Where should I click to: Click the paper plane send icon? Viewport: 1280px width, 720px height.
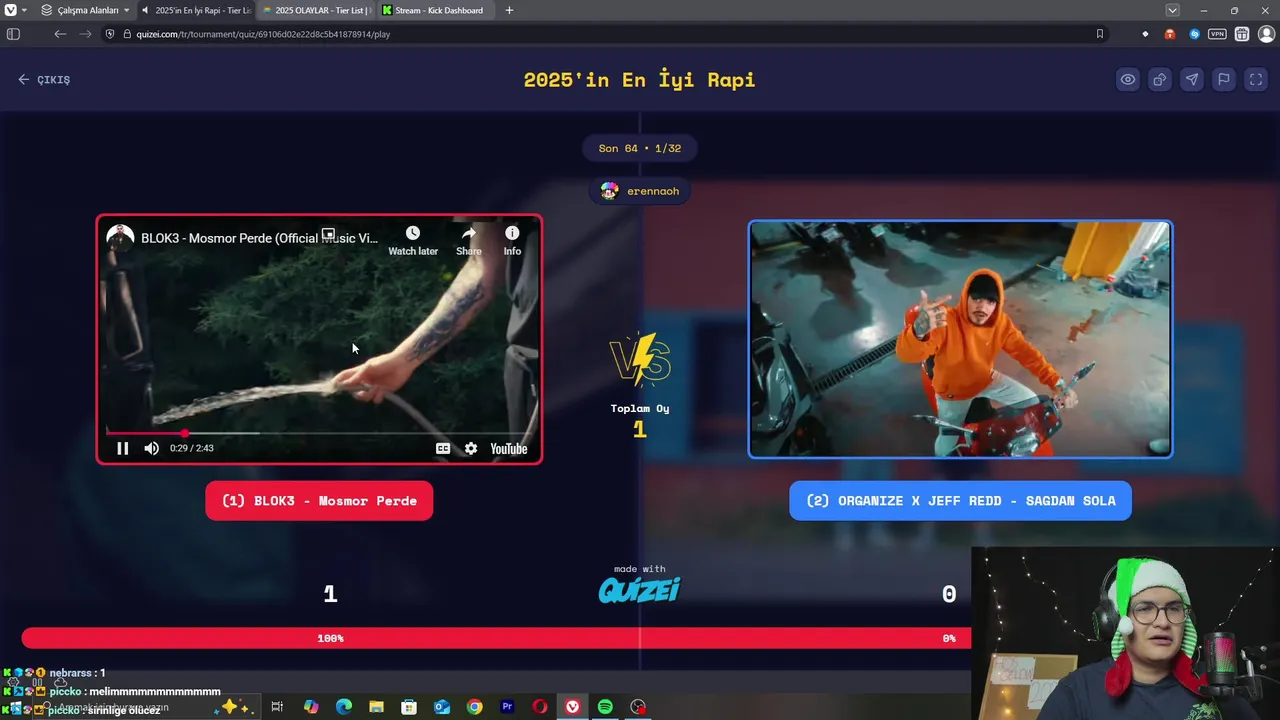point(1192,80)
